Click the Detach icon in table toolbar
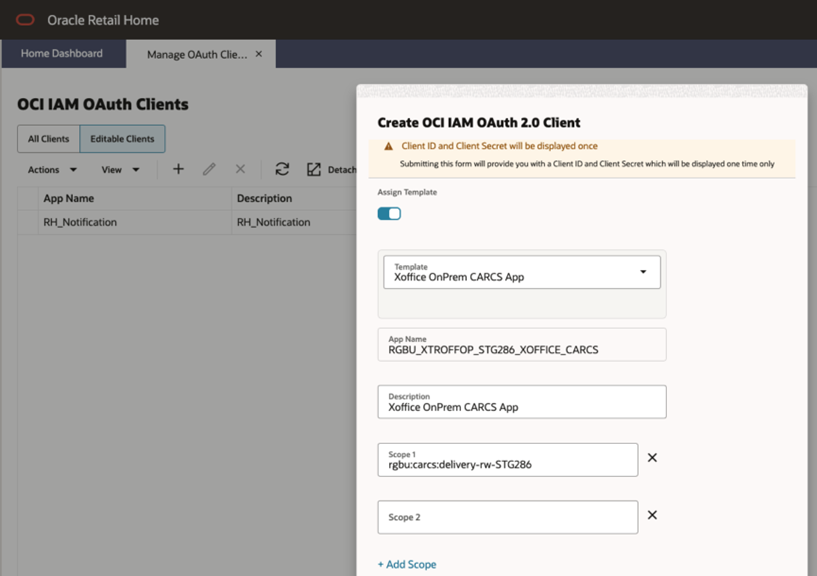 coord(314,169)
